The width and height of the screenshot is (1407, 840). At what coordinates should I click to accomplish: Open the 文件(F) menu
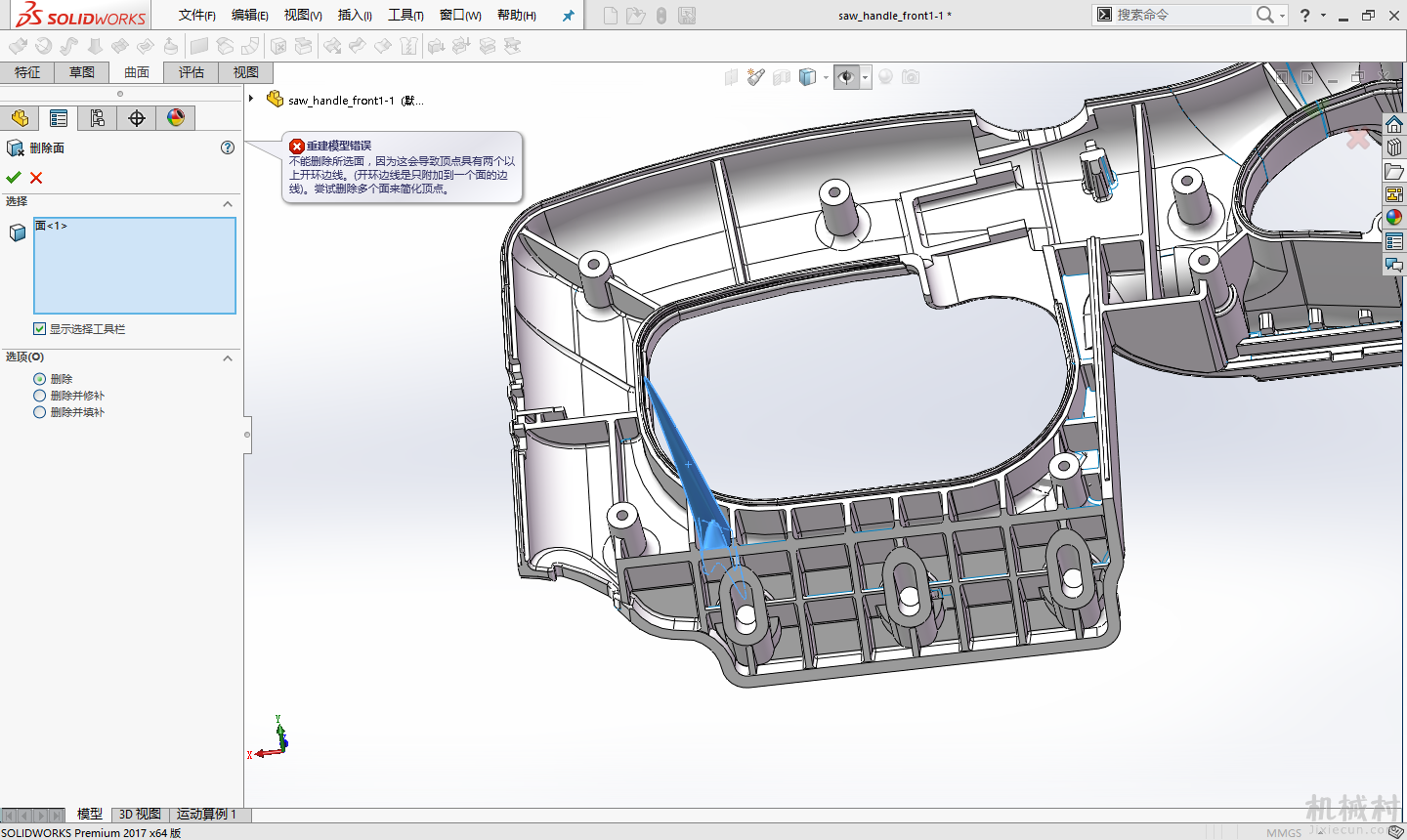click(197, 15)
